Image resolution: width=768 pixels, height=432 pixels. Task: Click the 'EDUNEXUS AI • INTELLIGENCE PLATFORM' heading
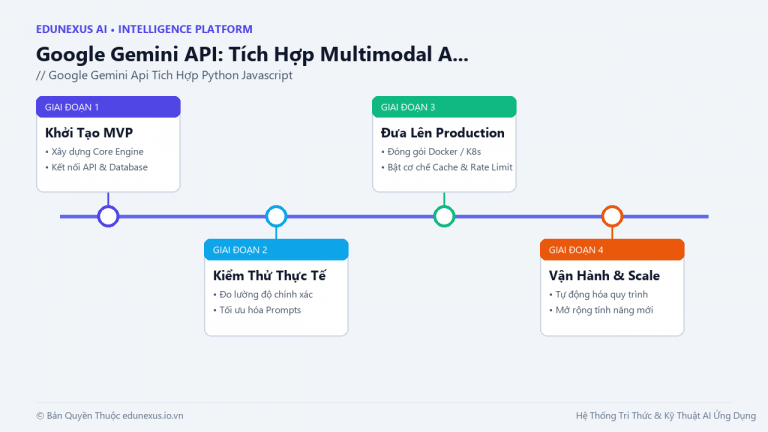(144, 29)
